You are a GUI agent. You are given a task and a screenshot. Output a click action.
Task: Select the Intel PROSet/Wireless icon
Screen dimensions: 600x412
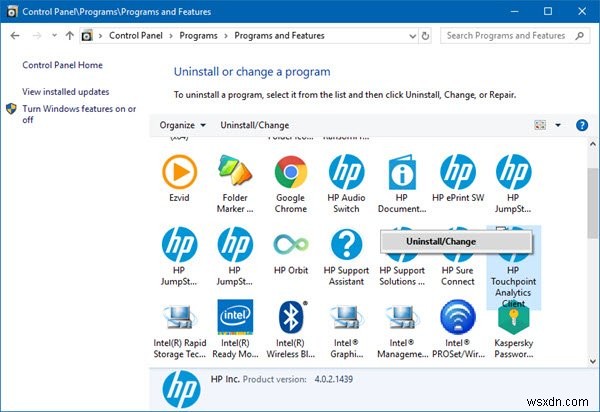point(458,317)
